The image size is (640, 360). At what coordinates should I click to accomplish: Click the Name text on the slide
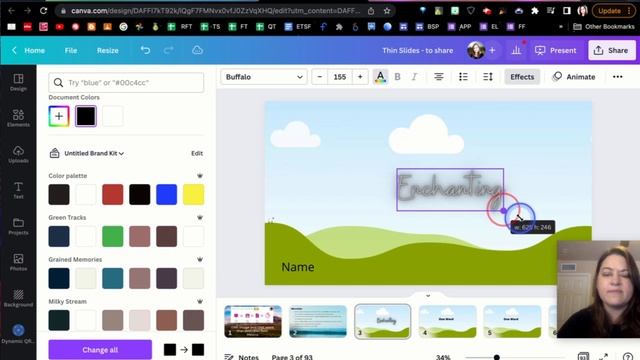298,267
